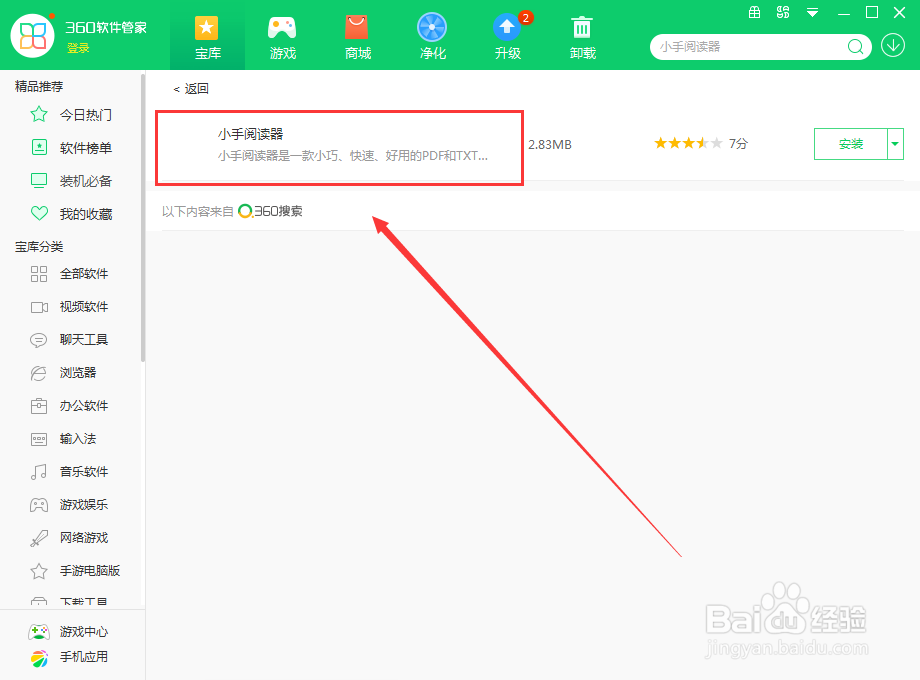
Task: Open the 升级 upgrade tab
Action: [x=508, y=38]
